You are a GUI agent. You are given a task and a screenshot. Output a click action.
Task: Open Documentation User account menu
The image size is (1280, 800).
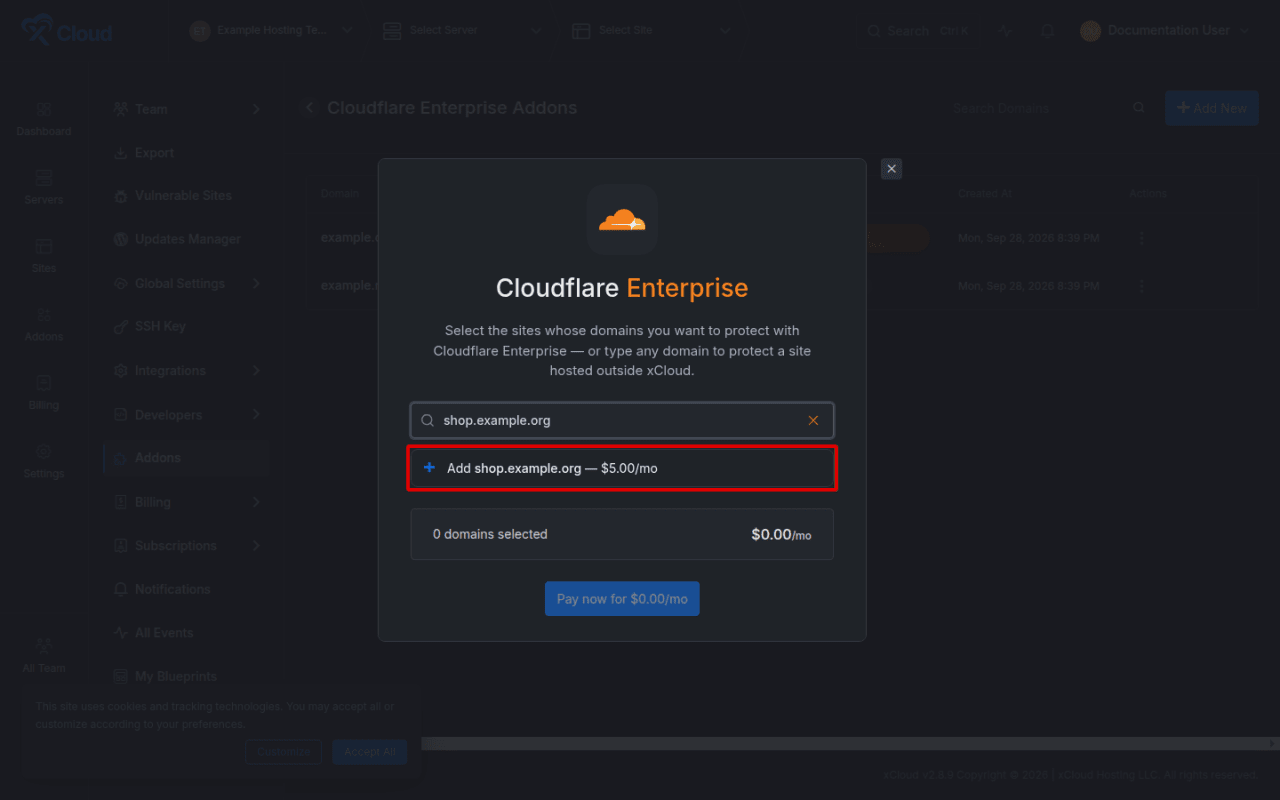pyautogui.click(x=1166, y=31)
